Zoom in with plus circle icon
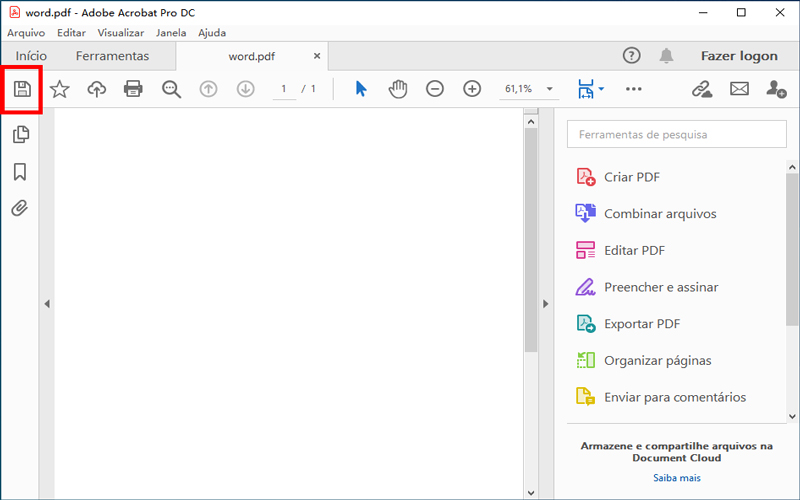The width and height of the screenshot is (800, 500). pyautogui.click(x=472, y=89)
